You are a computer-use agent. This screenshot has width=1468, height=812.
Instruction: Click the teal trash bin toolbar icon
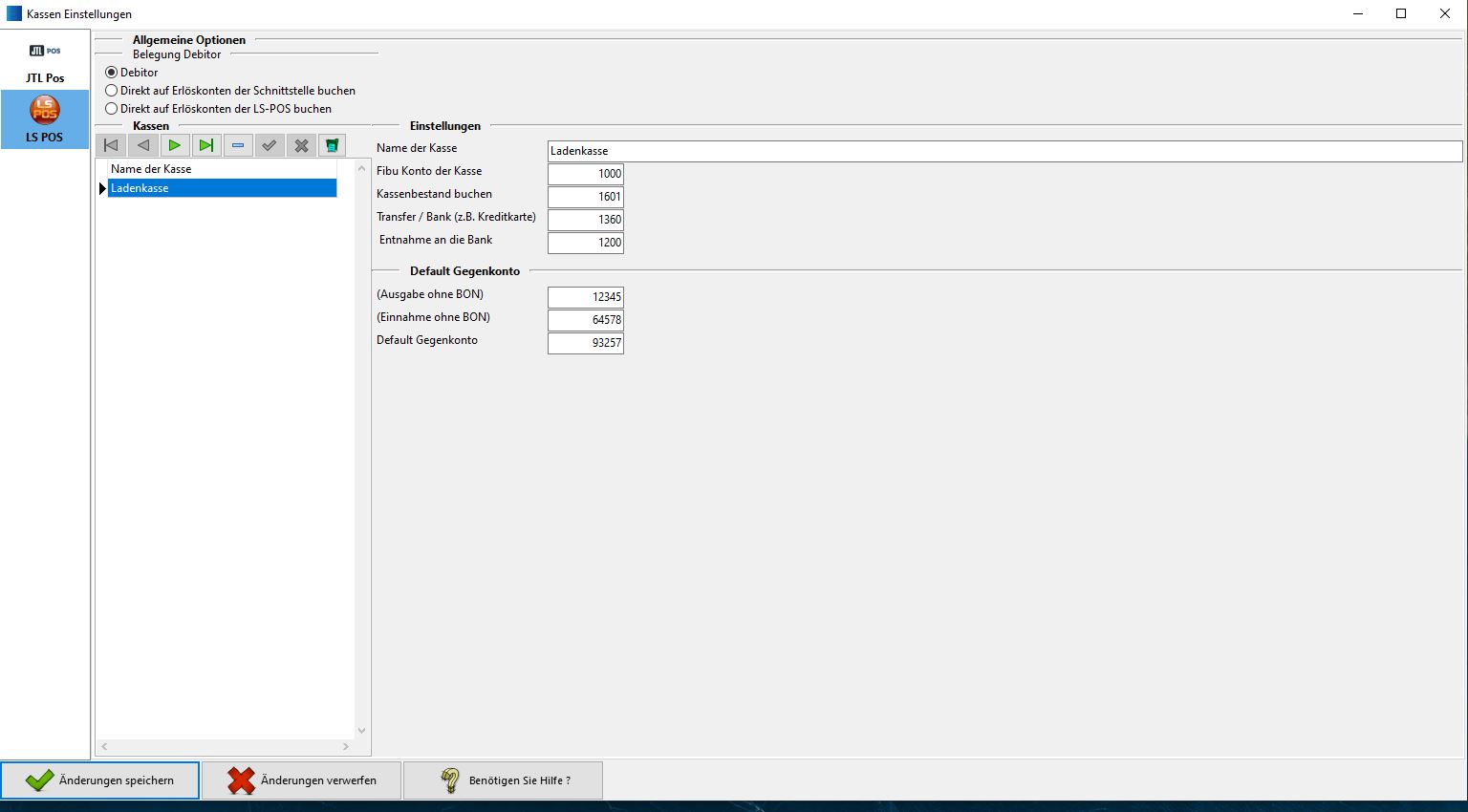332,145
